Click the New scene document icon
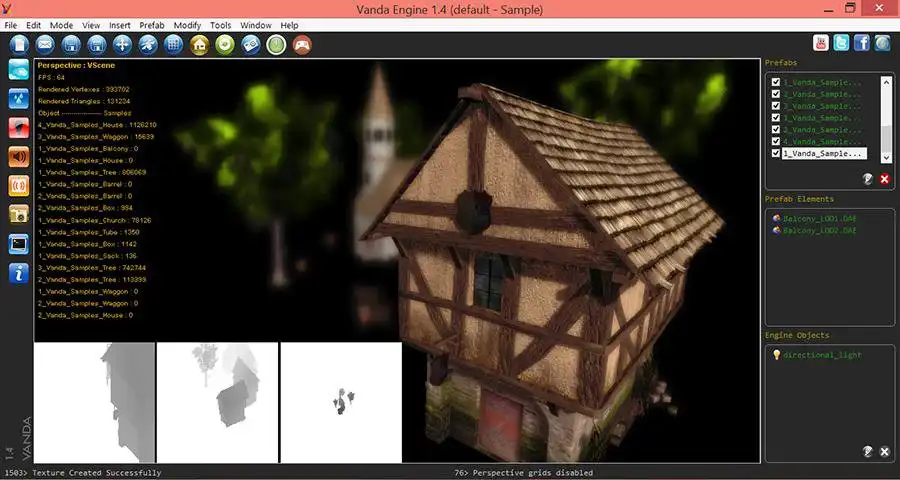This screenshot has height=480, width=900. [x=19, y=44]
